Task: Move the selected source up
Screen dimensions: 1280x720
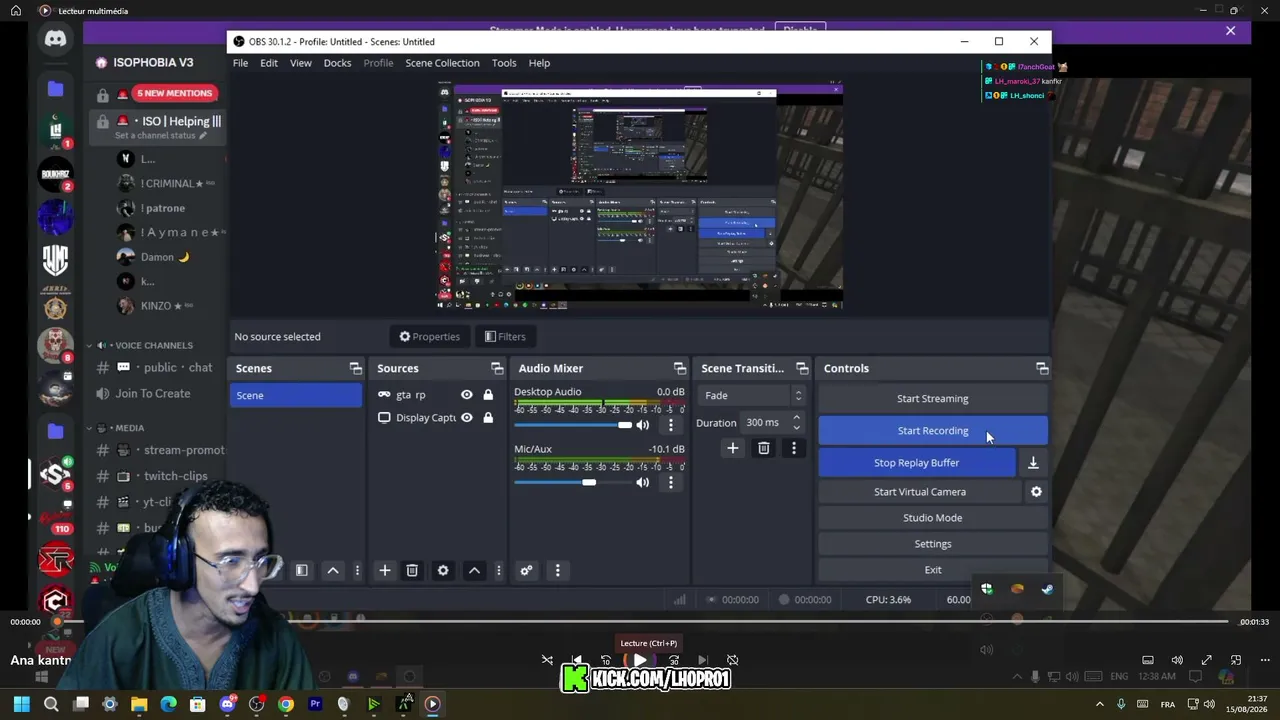Action: (474, 570)
